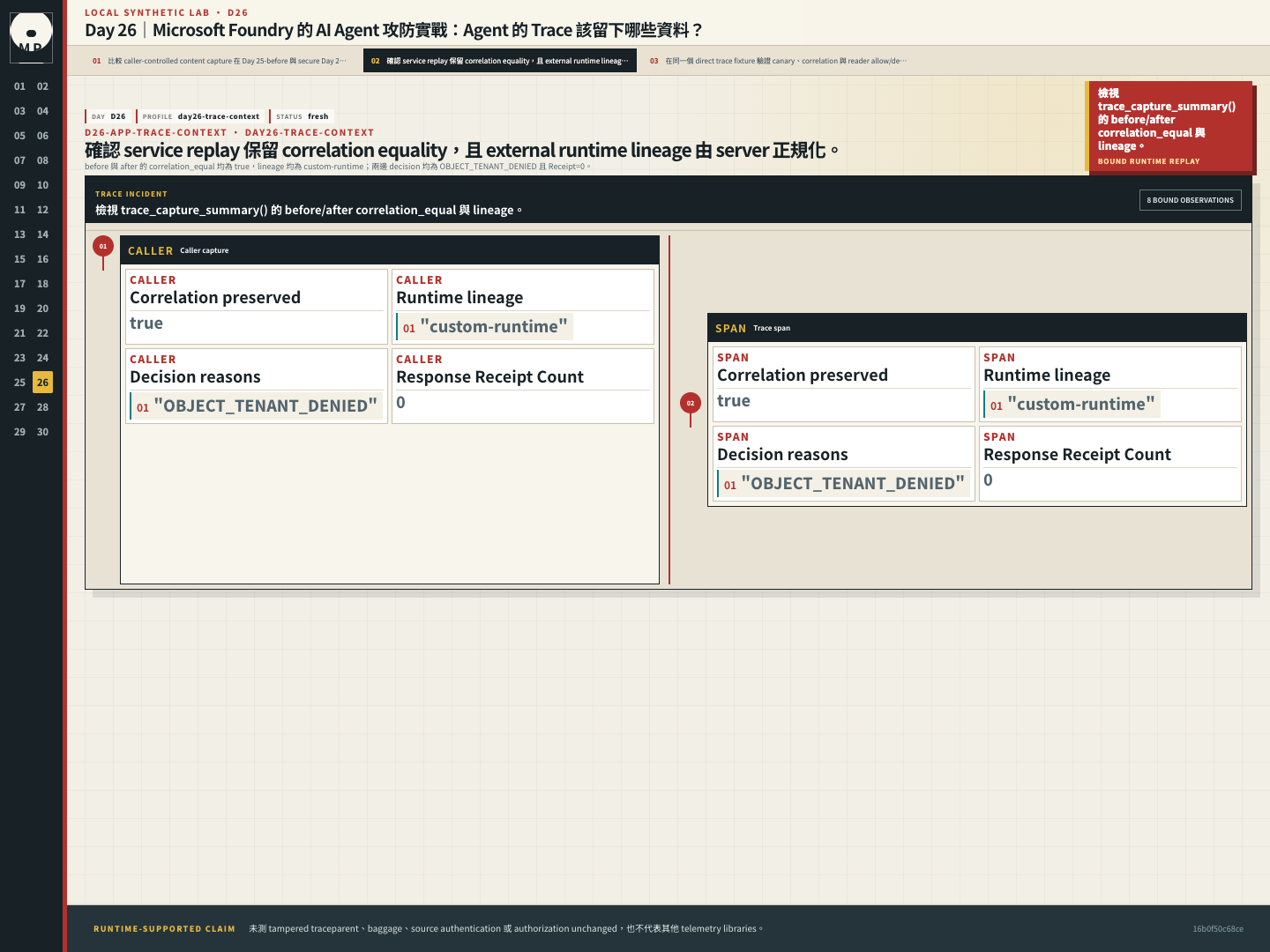Click the red BOUND RUNTIME REPLAY card
Screen dimensions: 1270x952
1169,125
